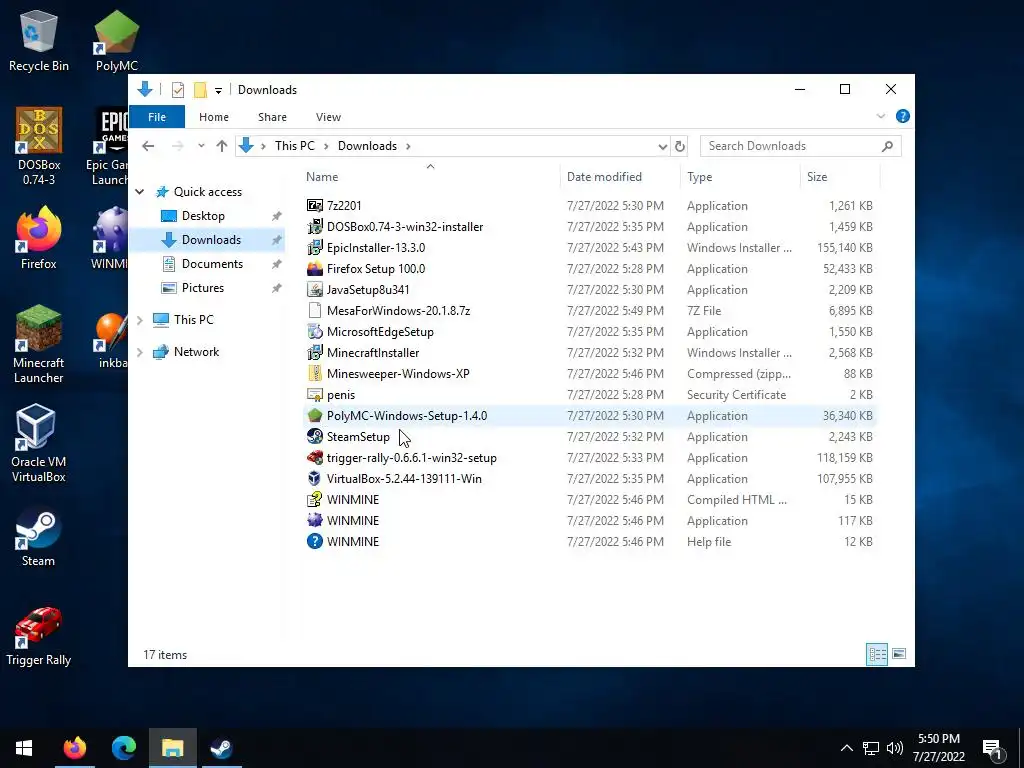Click the WINMINE Compiled HTML icon
1024x768 pixels.
315,500
